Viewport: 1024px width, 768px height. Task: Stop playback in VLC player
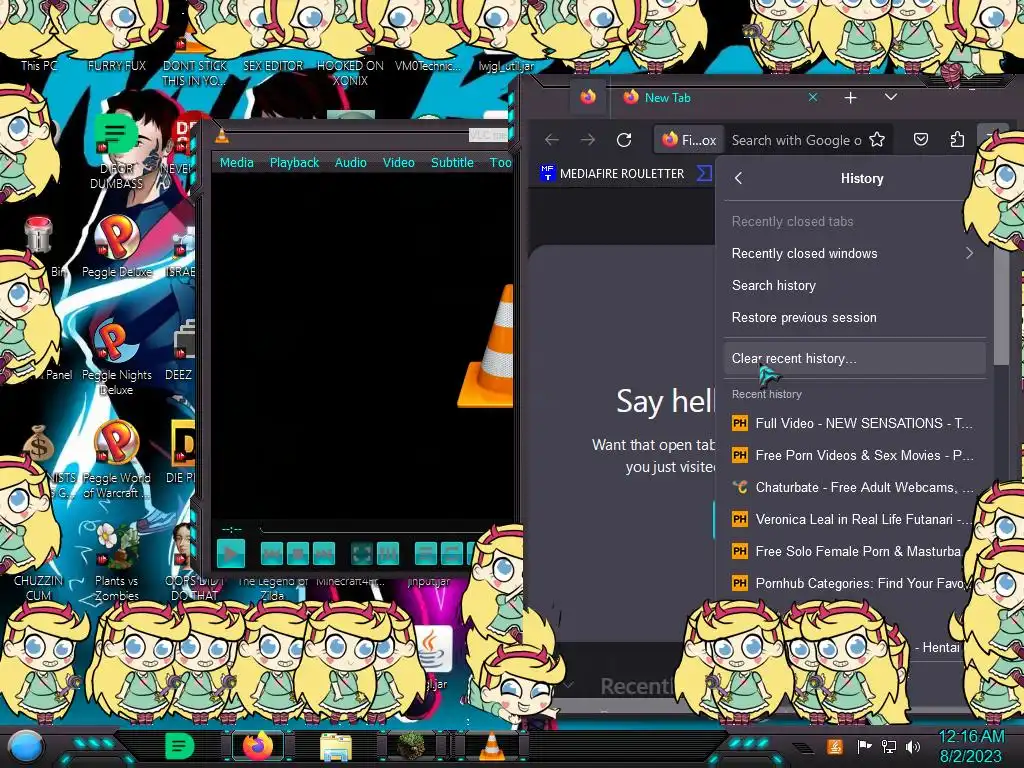[x=298, y=554]
